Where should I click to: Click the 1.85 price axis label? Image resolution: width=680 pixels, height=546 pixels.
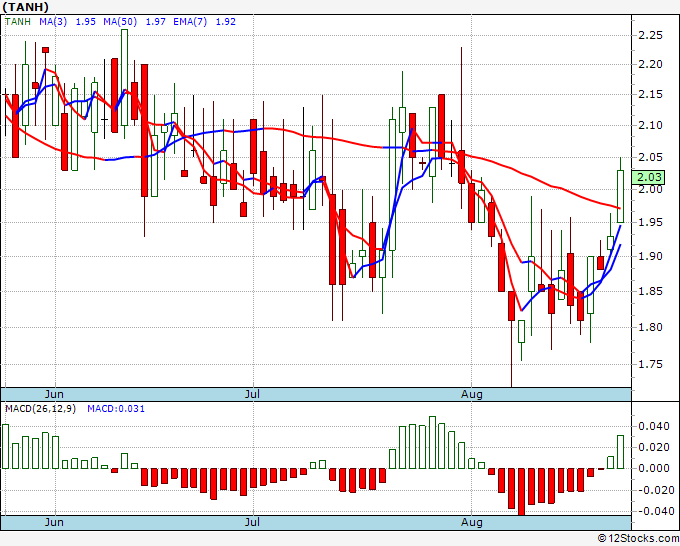pyautogui.click(x=651, y=291)
